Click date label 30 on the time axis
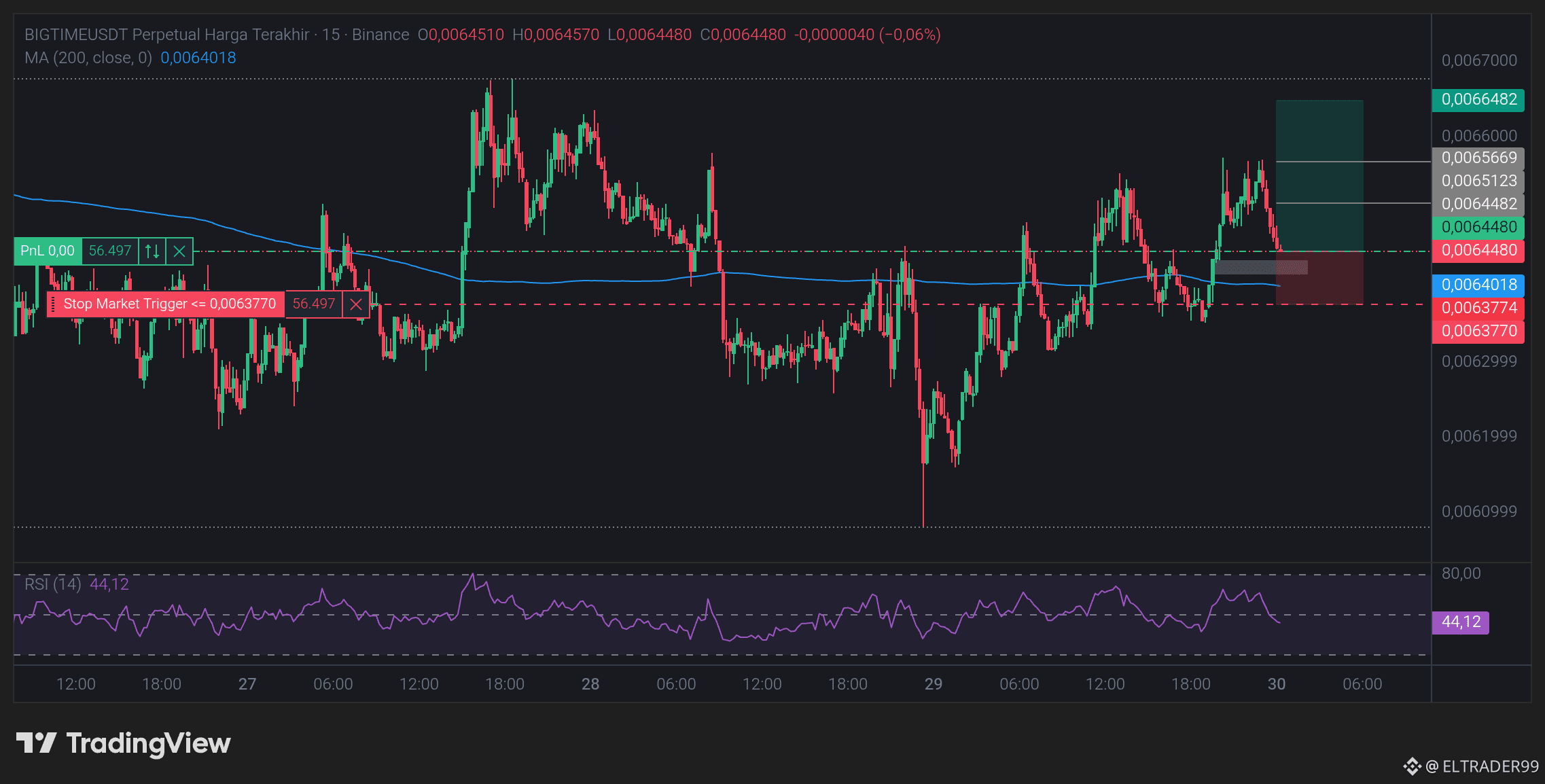The image size is (1545, 784). click(x=1277, y=684)
